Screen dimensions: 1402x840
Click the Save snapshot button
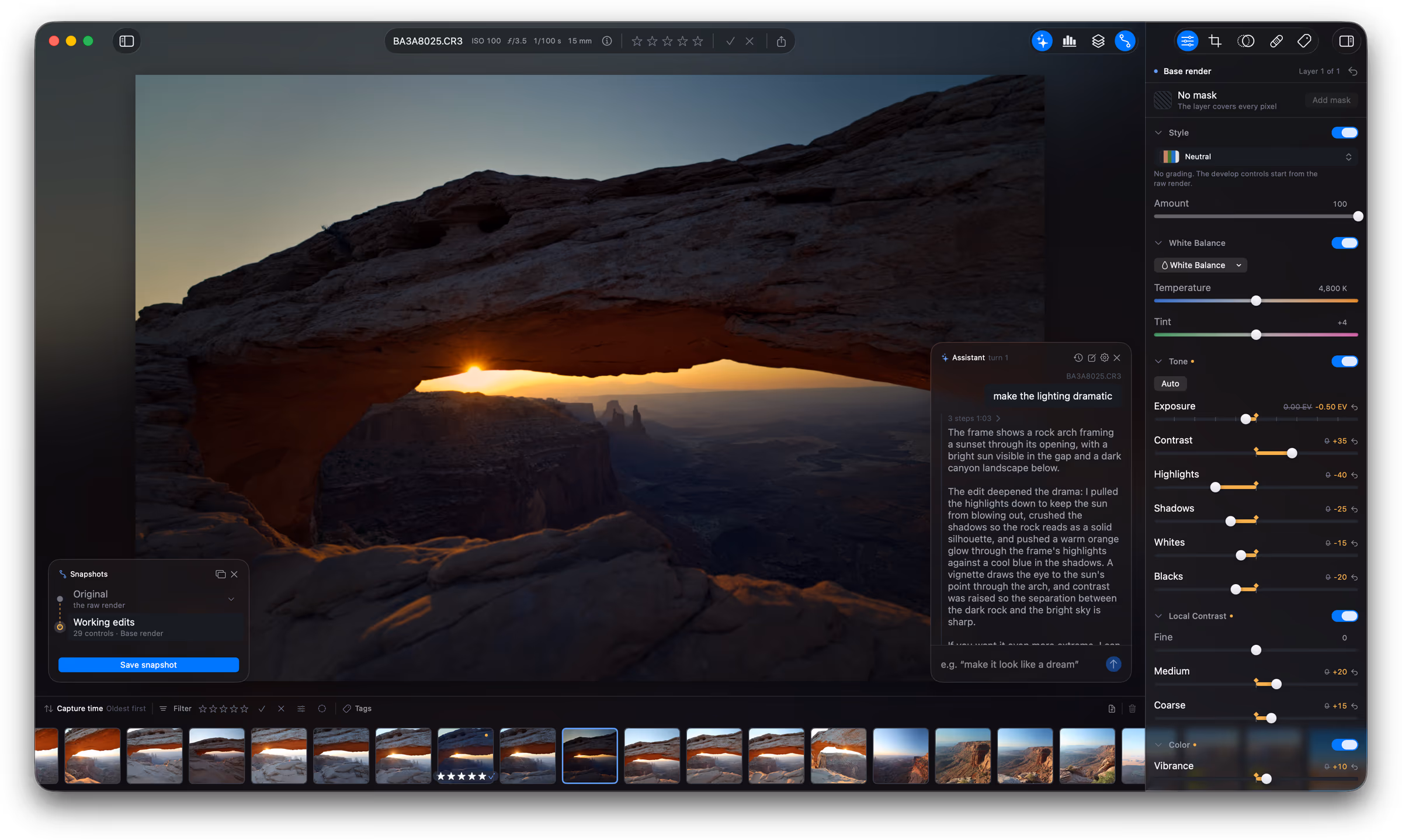[x=148, y=665]
